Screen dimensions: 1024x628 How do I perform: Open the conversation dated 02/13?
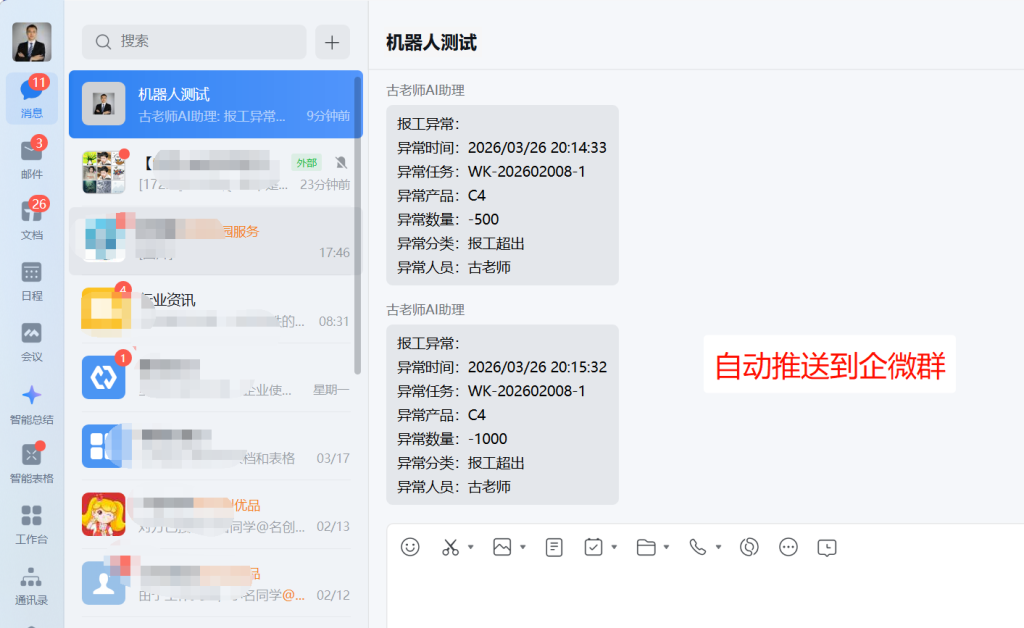click(216, 515)
